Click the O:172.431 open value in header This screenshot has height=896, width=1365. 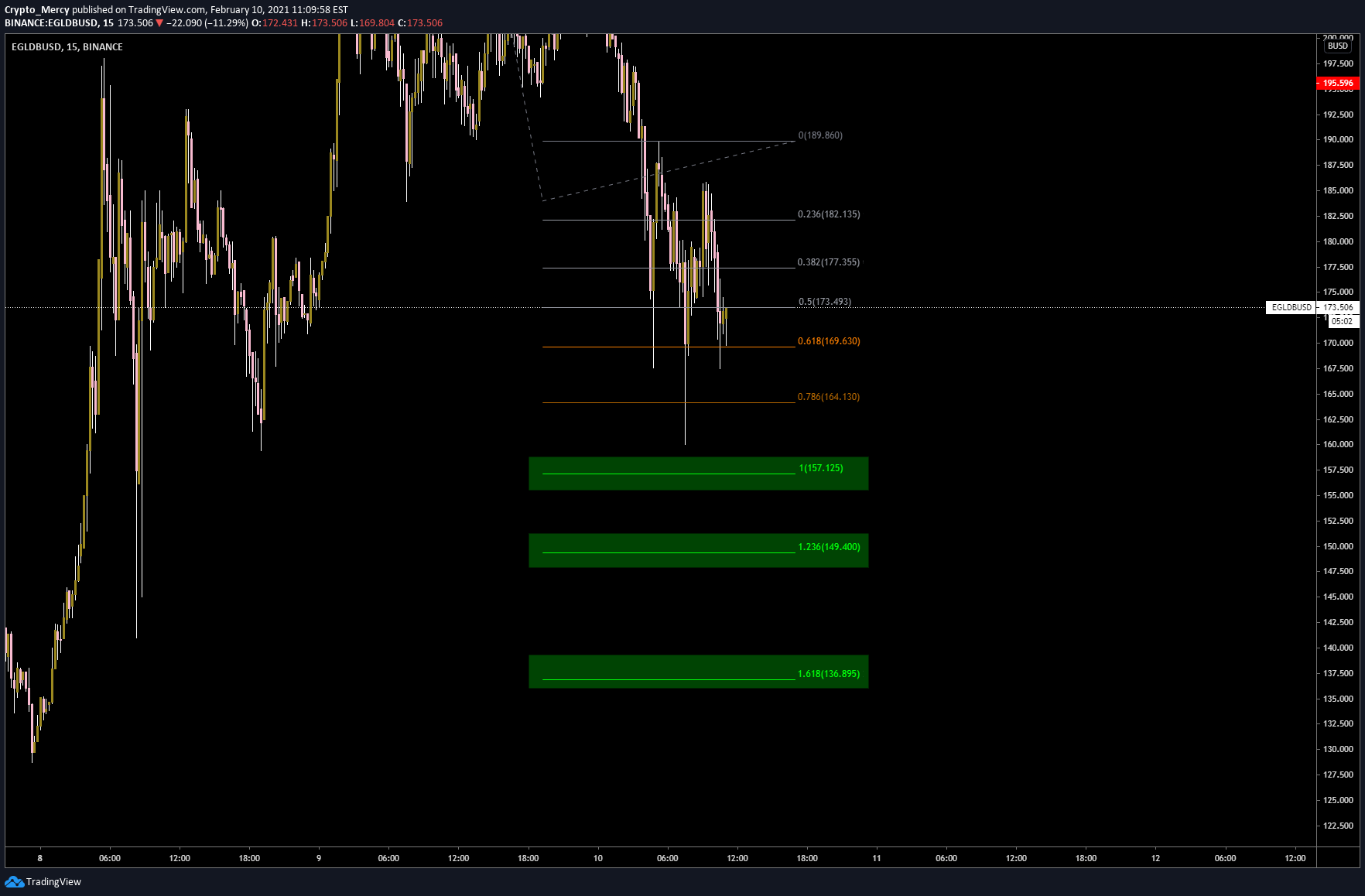(275, 23)
